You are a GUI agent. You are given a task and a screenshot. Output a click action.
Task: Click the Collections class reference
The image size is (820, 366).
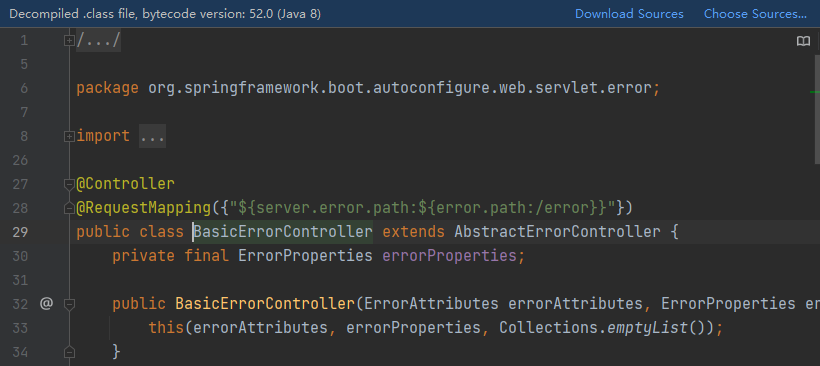(x=548, y=328)
